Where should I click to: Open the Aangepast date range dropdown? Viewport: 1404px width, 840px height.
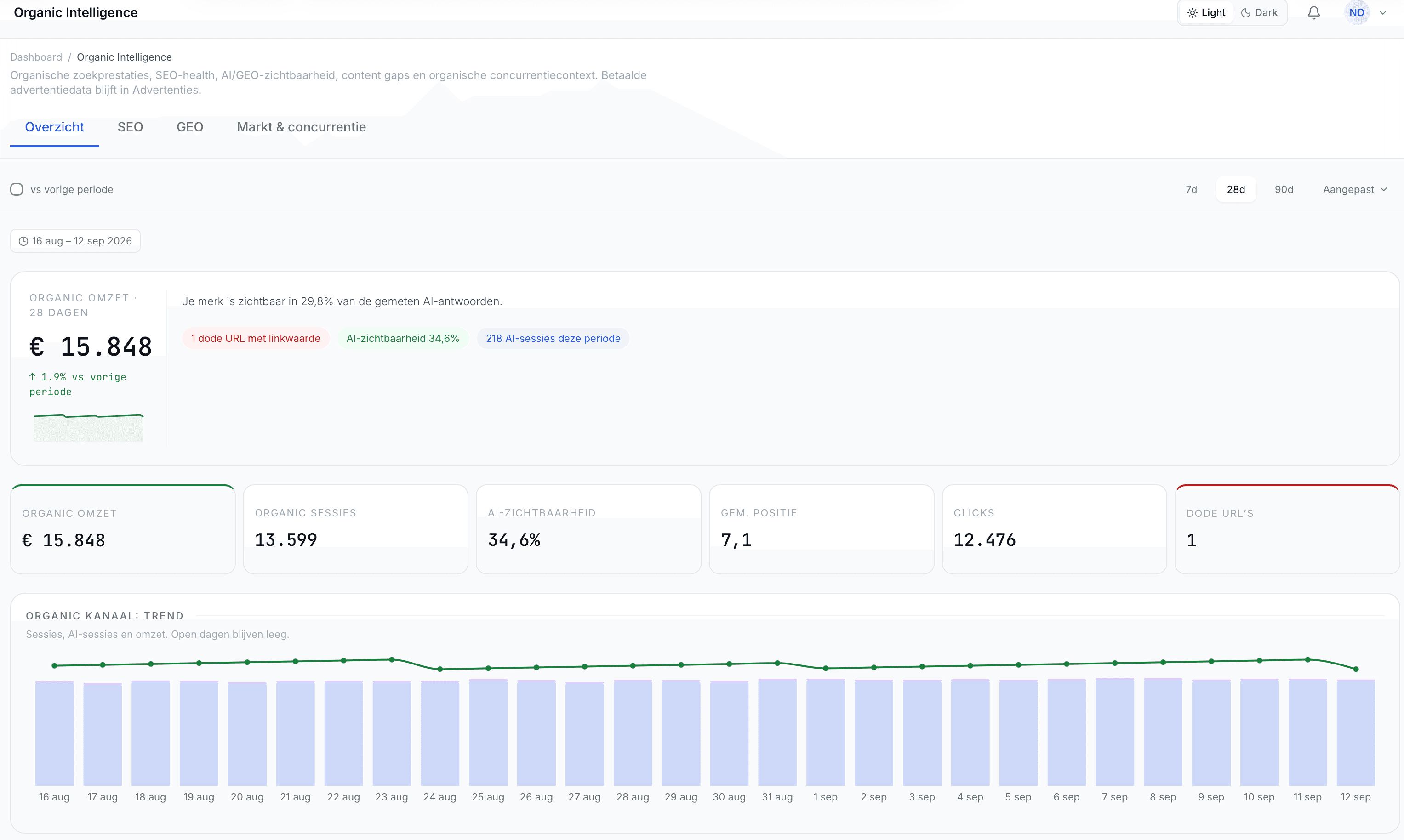tap(1355, 189)
